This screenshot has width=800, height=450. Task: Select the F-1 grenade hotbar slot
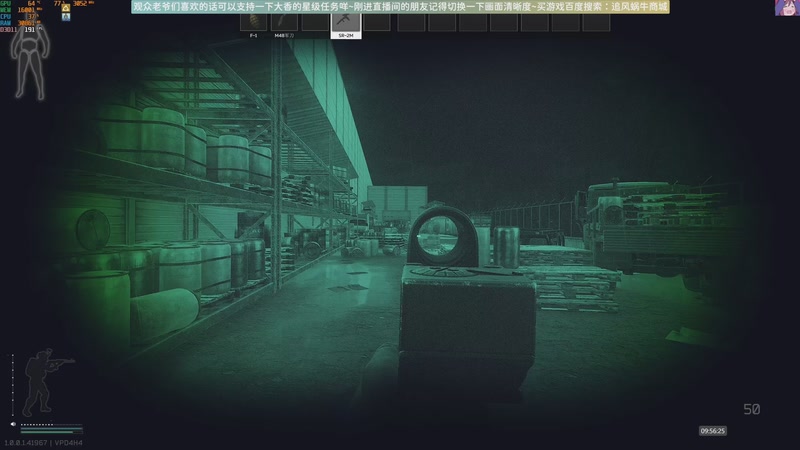point(254,26)
